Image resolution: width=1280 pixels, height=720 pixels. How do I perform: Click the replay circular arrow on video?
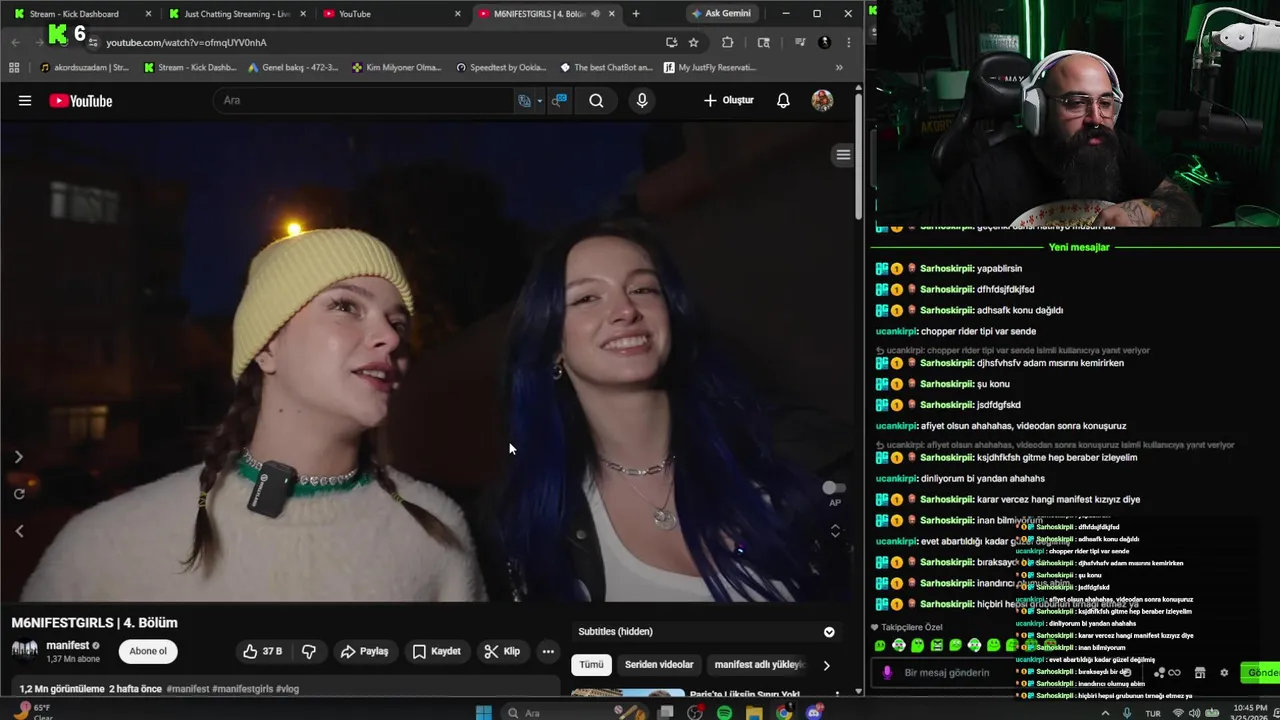(x=19, y=494)
